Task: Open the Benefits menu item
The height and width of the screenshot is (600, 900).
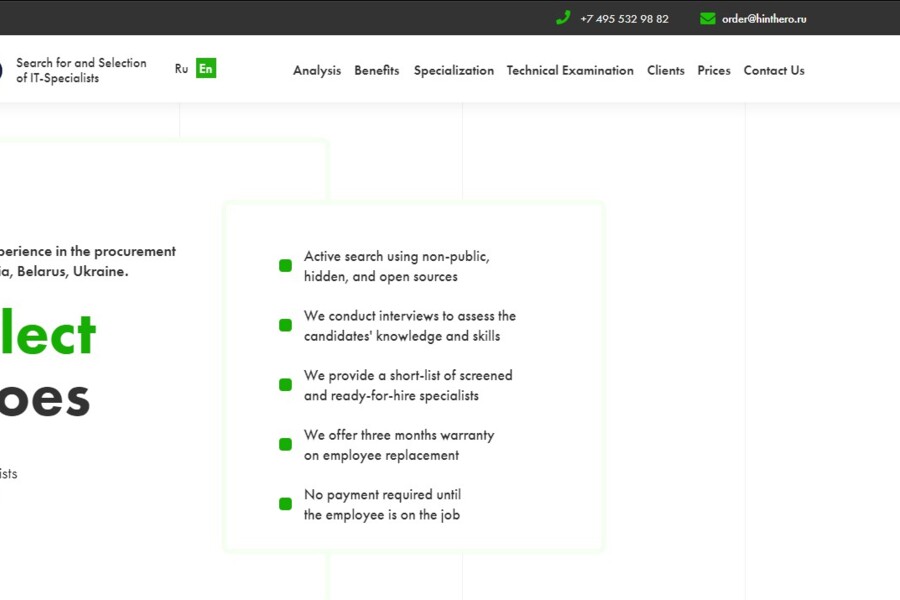Action: click(377, 71)
